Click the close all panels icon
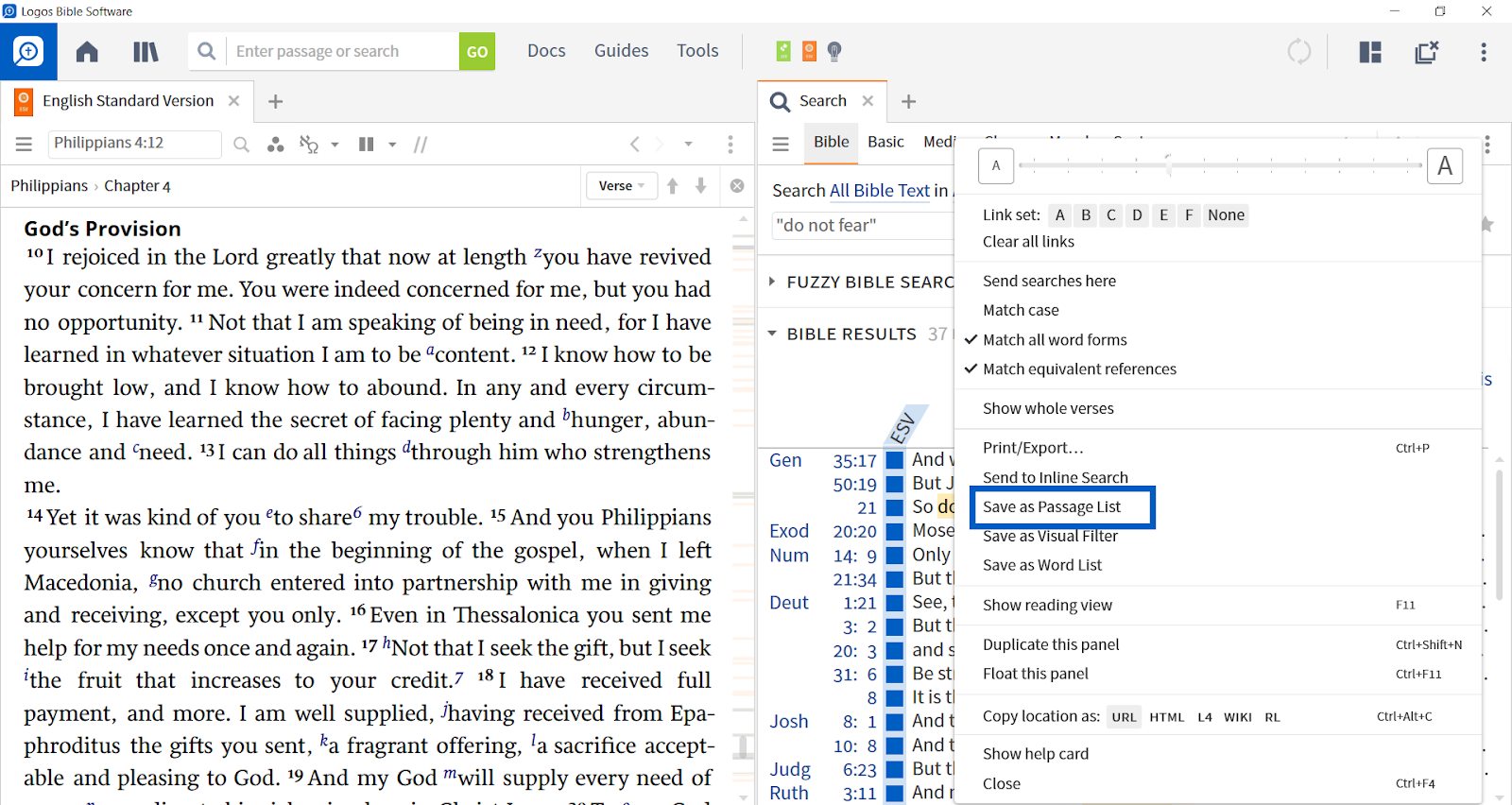The height and width of the screenshot is (805, 1512). (1427, 51)
